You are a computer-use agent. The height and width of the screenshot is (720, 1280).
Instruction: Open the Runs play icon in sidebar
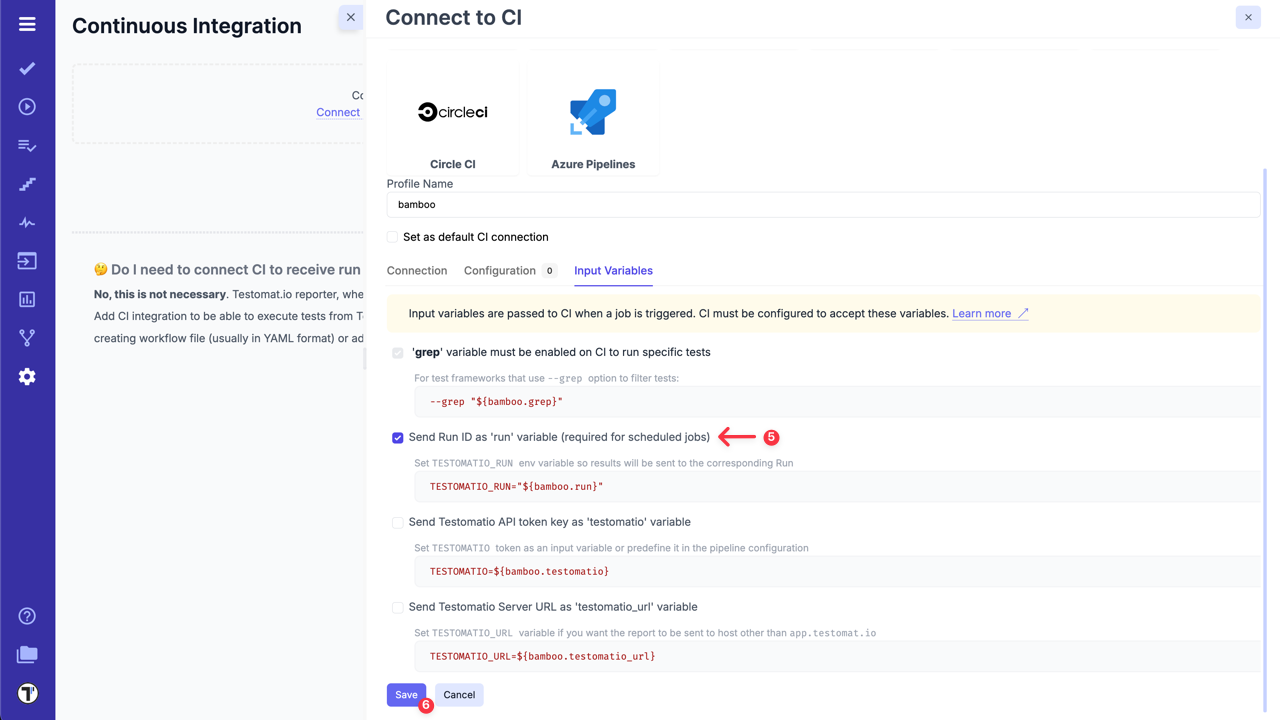click(27, 107)
